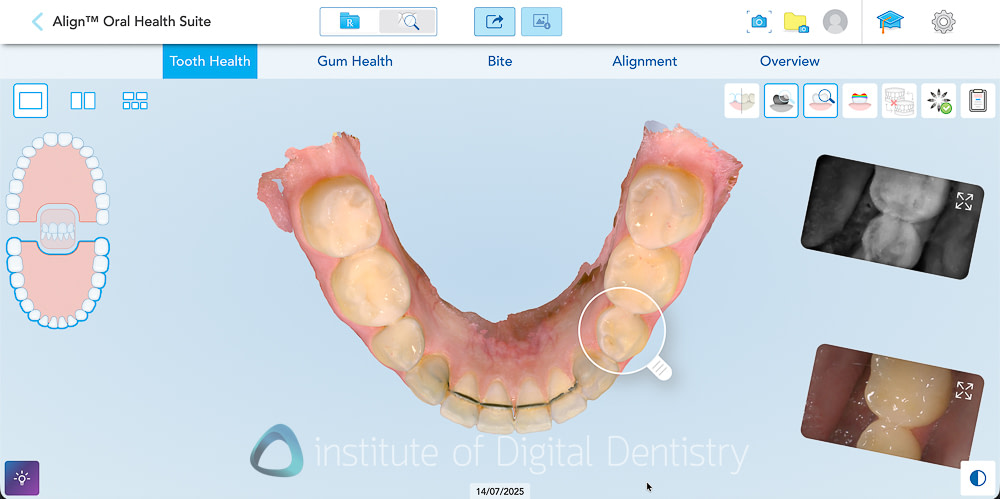The height and width of the screenshot is (499, 1000).
Task: Open the Overview tab
Action: tap(790, 61)
